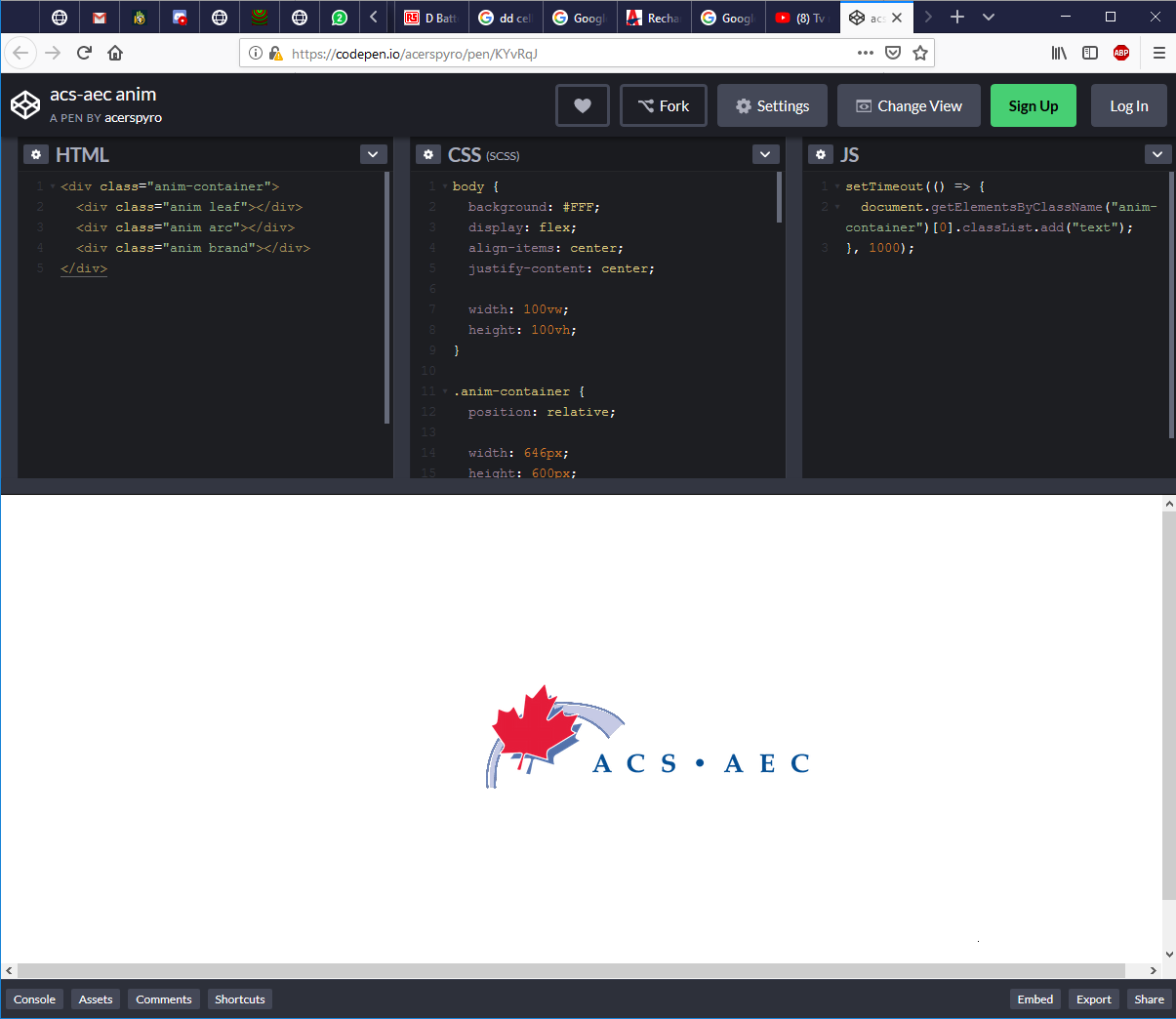Open the Comments panel
Viewport: 1176px width, 1019px height.
point(164,999)
